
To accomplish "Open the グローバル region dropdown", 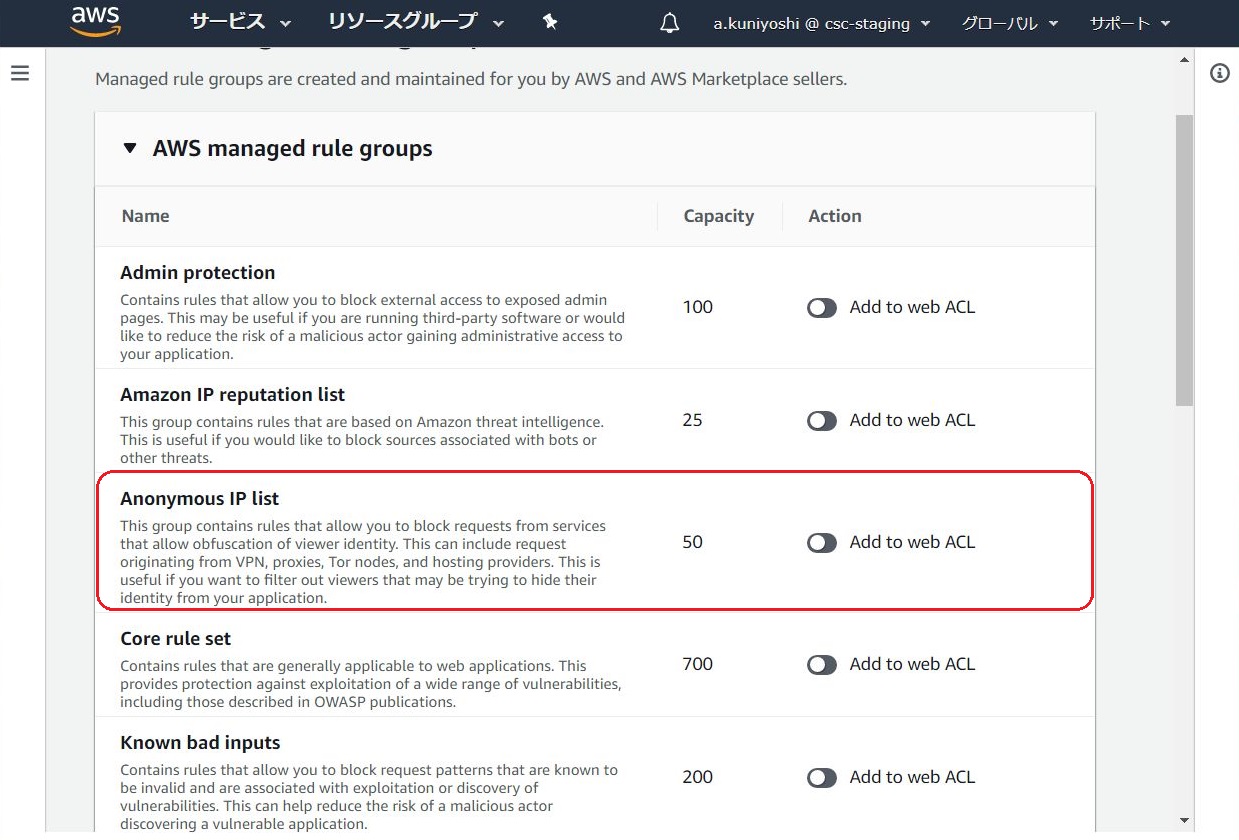I will 1009,23.
